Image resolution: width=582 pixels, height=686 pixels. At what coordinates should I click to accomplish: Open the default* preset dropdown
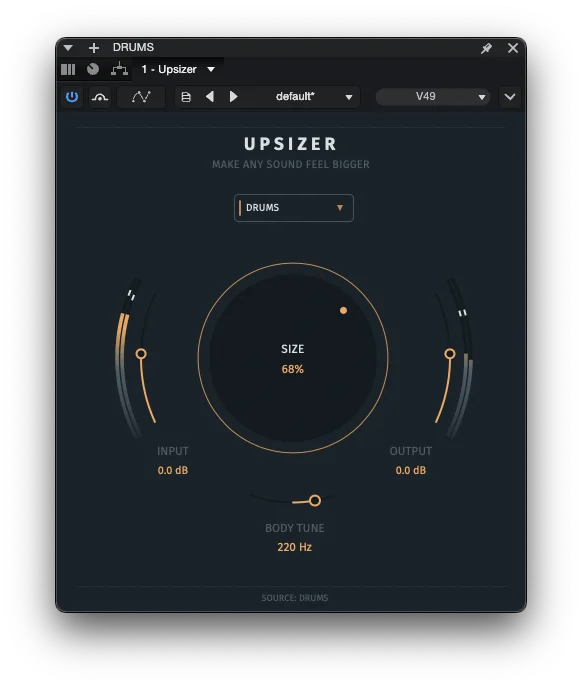(x=313, y=97)
